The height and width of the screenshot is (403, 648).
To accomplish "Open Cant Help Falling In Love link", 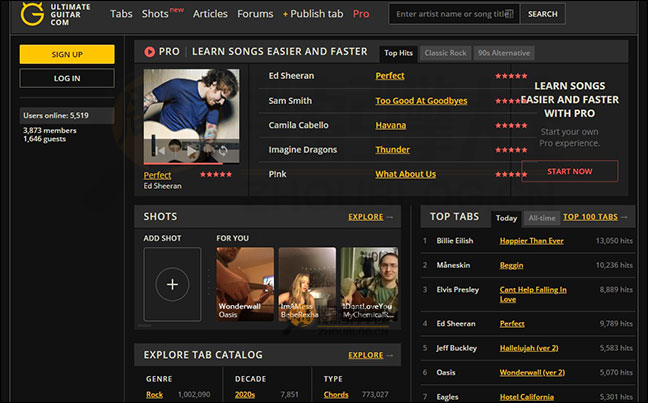I will click(x=533, y=294).
